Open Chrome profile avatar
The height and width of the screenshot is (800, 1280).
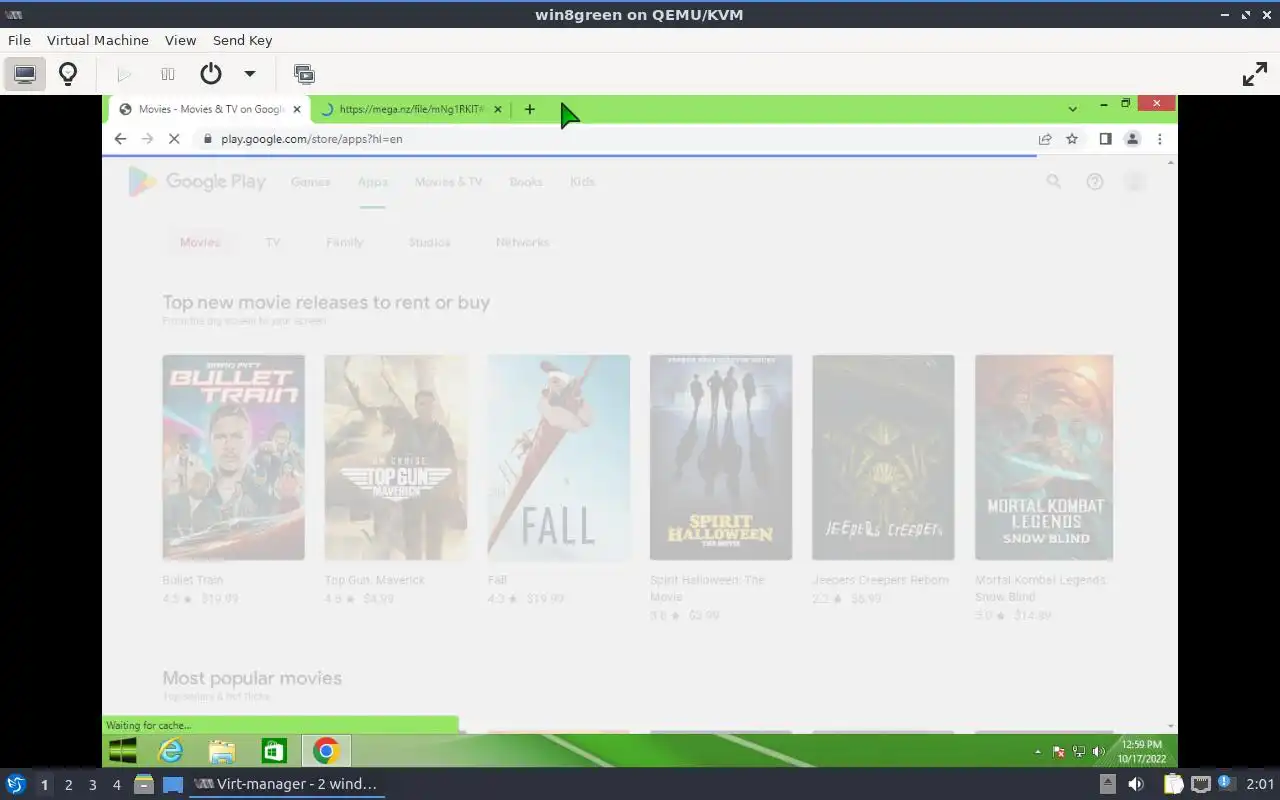click(1132, 139)
